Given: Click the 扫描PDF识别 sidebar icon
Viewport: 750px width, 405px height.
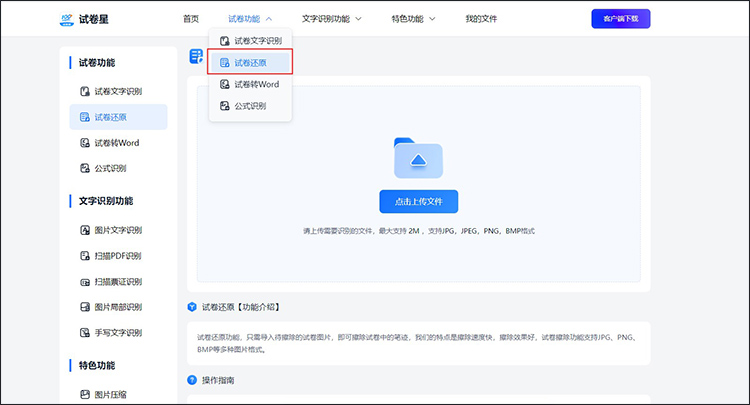Looking at the screenshot, I should pyautogui.click(x=85, y=256).
